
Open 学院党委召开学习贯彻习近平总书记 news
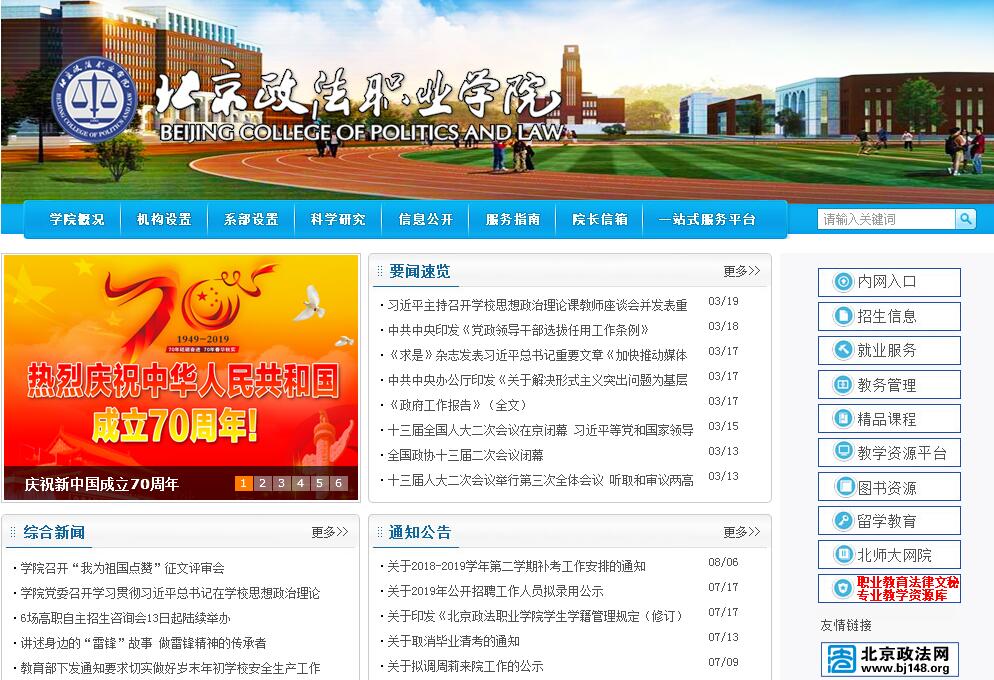tap(170, 593)
